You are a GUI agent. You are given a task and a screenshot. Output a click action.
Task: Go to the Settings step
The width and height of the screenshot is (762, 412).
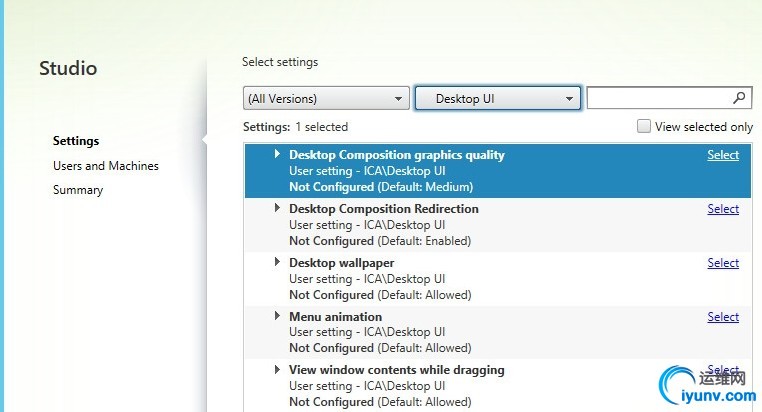[76, 141]
